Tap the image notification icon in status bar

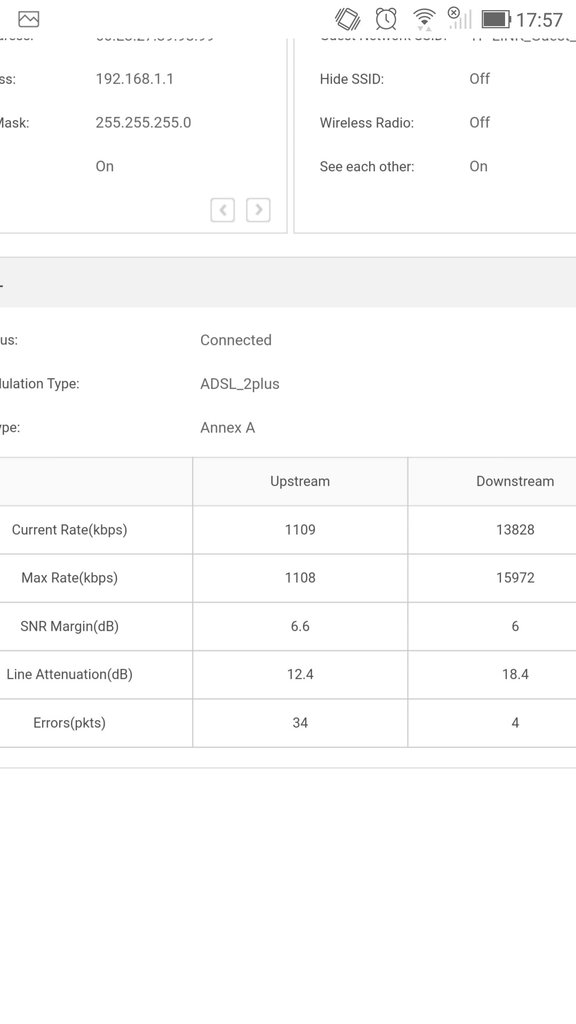pyautogui.click(x=29, y=19)
